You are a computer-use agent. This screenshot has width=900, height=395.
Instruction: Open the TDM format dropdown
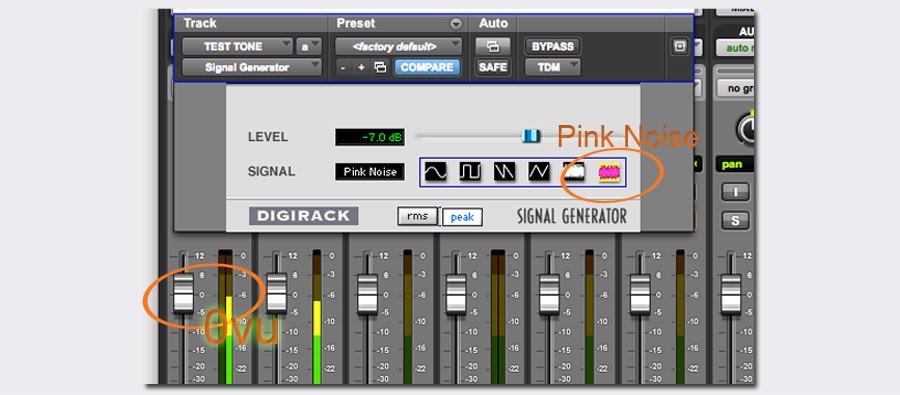[552, 68]
